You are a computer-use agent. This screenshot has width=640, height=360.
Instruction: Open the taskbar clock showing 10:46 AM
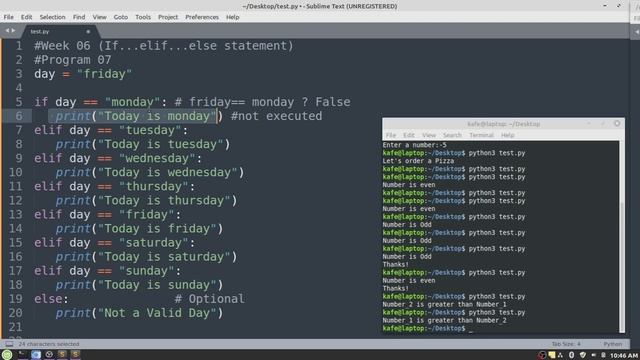624,356
